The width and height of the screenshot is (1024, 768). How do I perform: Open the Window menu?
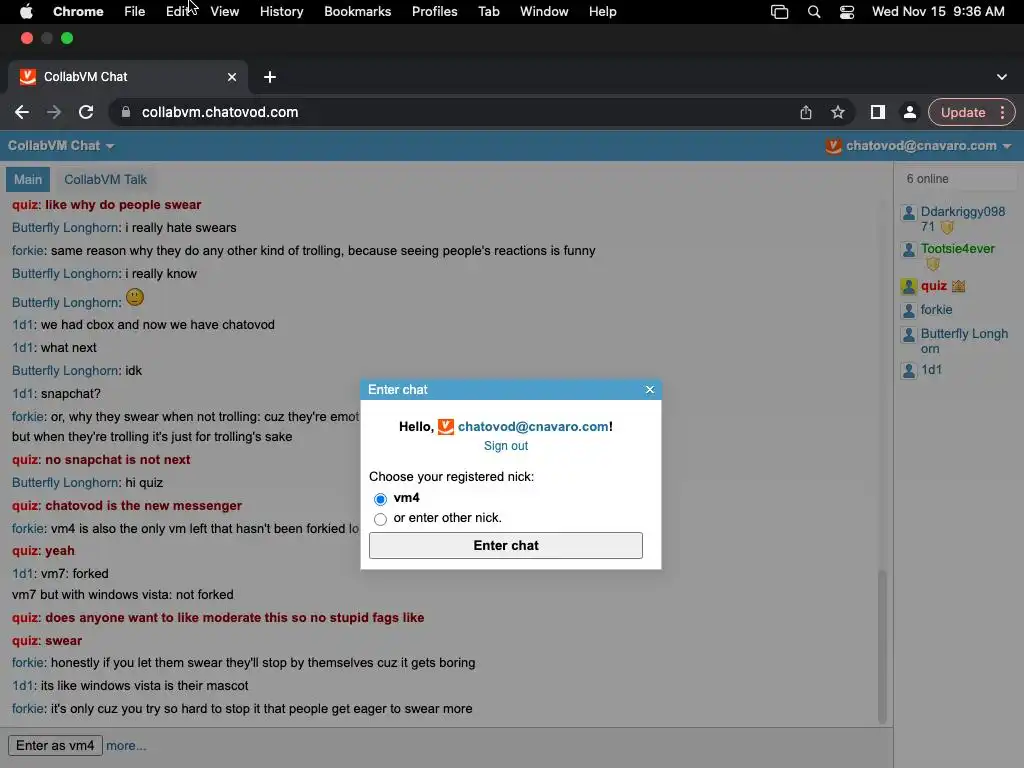pos(544,12)
